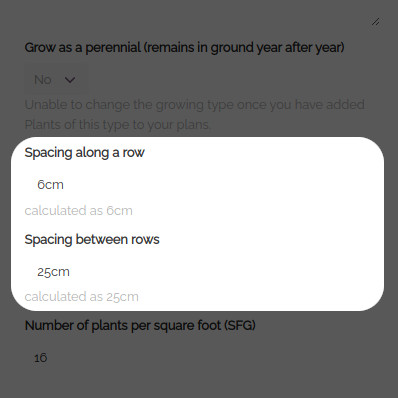Click the 'Spacing along a row' field showing 6cm
This screenshot has width=398, height=398.
[x=199, y=184]
